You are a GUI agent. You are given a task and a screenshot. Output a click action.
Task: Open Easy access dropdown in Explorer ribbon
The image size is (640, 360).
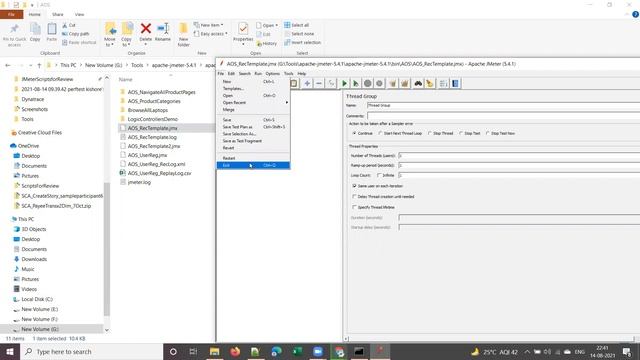point(210,34)
